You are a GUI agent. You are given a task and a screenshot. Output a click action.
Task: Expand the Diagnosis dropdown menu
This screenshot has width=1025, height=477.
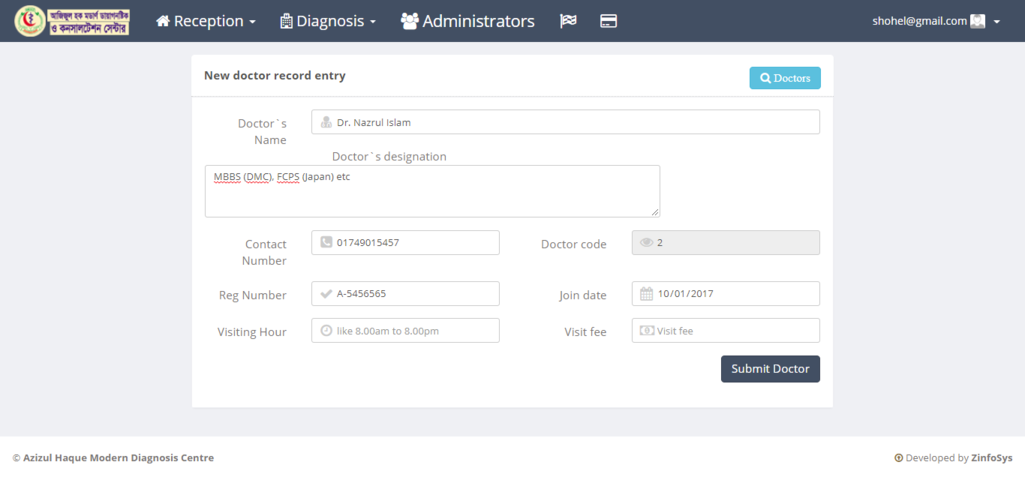[x=328, y=21]
